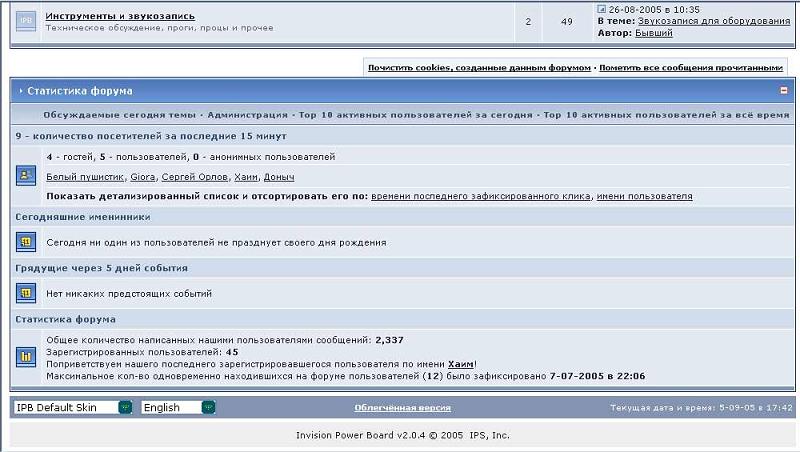This screenshot has width=800, height=452.
Task: Open the Инструменты и звукозапись forum
Action: 120,16
